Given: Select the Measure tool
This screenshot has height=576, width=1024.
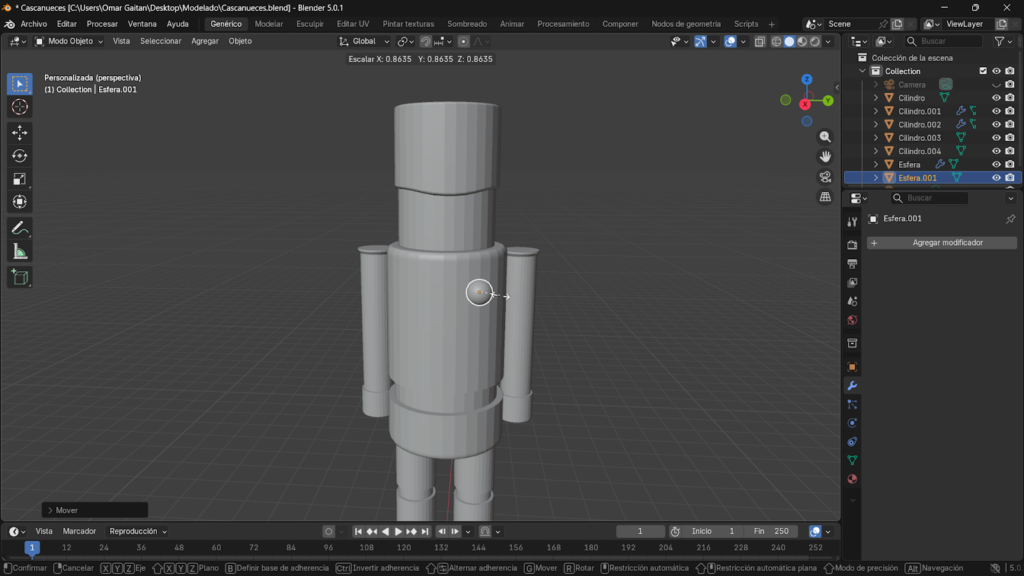Looking at the screenshot, I should 19,248.
